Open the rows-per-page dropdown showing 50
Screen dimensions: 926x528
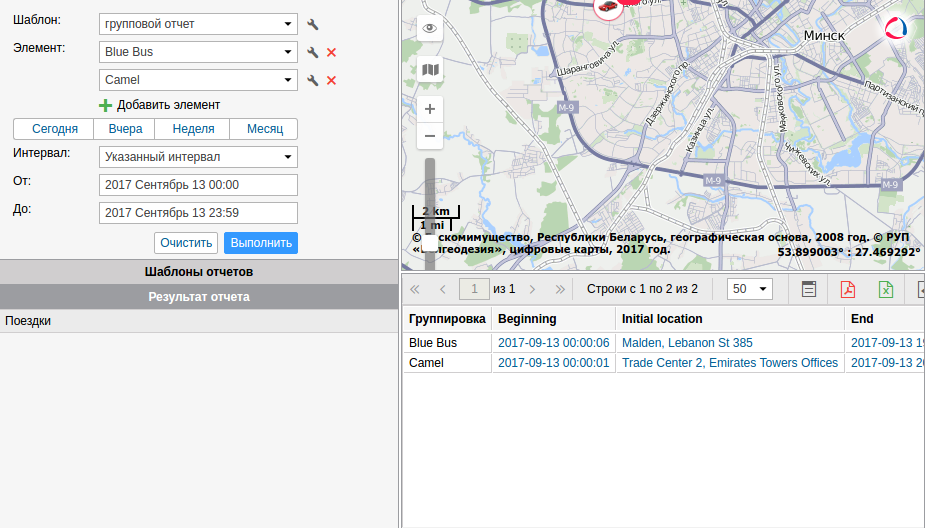(x=750, y=289)
